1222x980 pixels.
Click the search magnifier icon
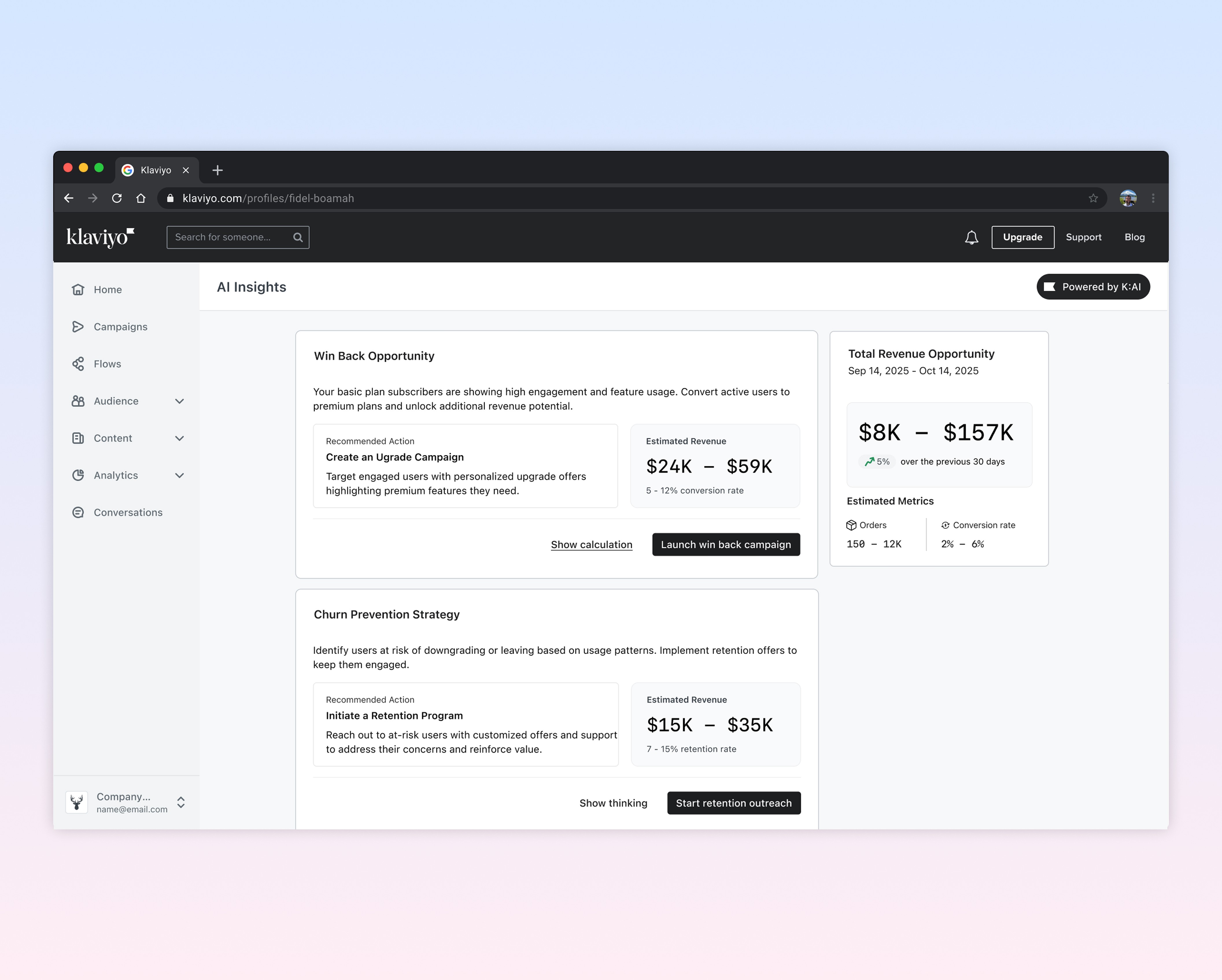coord(298,238)
